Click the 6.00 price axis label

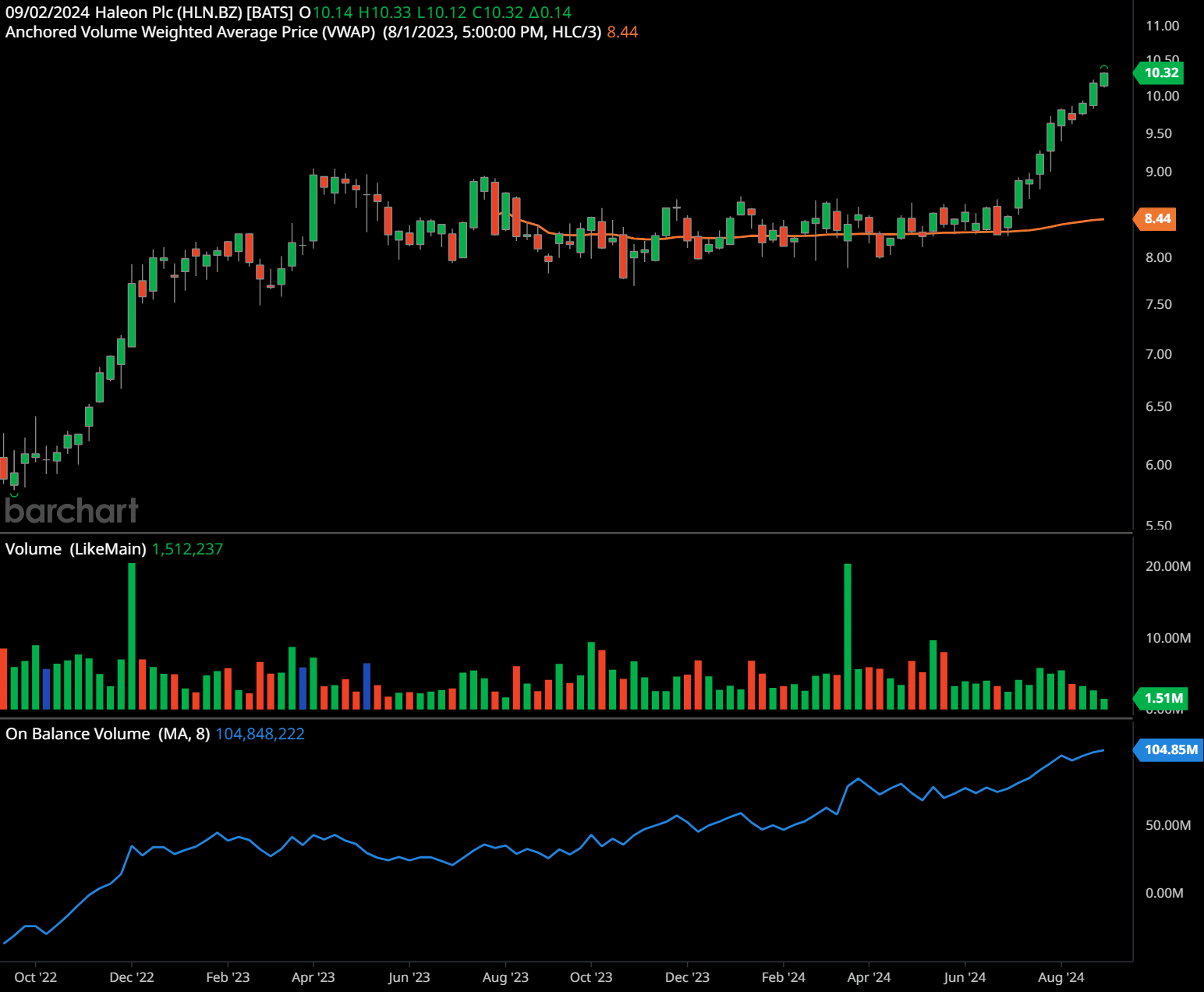[1159, 465]
